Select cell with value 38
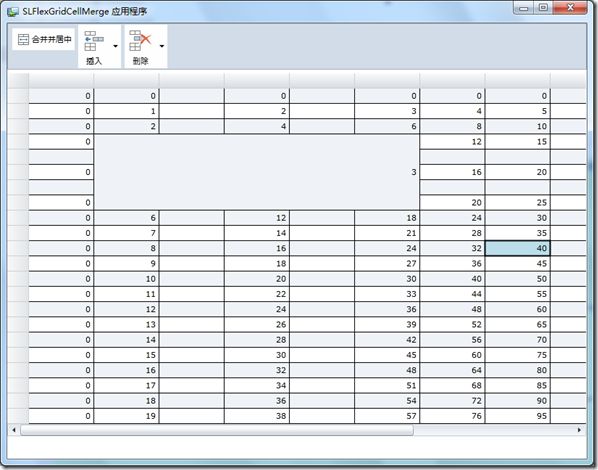Image resolution: width=598 pixels, height=470 pixels. [x=257, y=416]
